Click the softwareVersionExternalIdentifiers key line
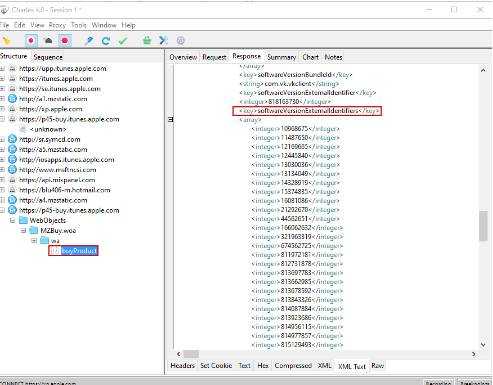This screenshot has width=493, height=385. point(307,111)
